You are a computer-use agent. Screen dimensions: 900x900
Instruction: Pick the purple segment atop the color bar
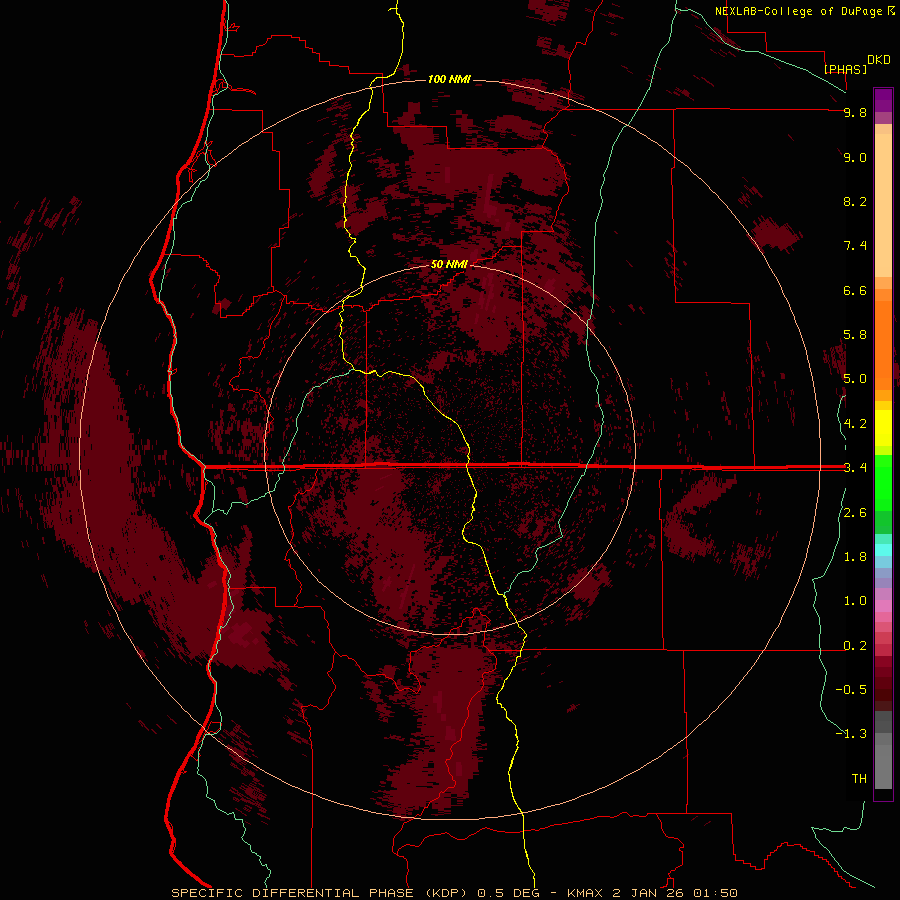click(883, 100)
